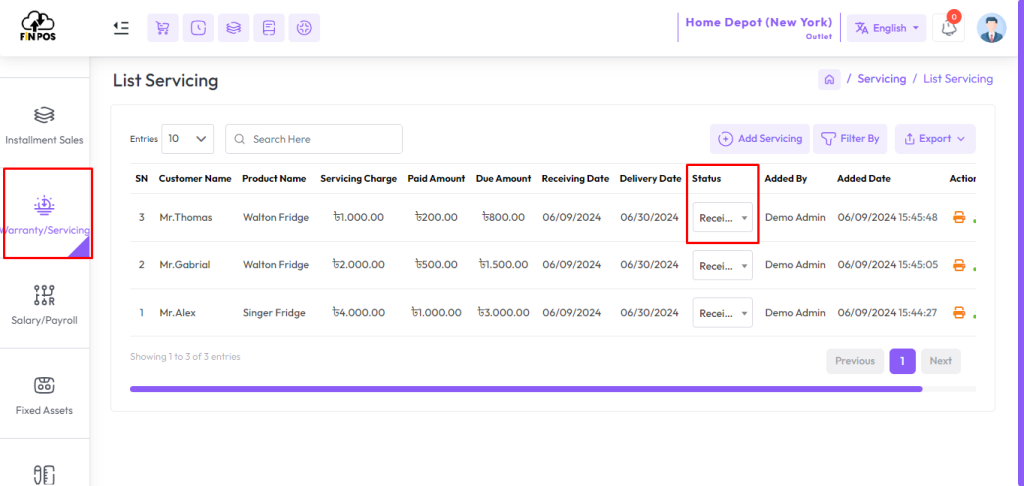Go to Fixed Assets in the sidebar

point(44,395)
